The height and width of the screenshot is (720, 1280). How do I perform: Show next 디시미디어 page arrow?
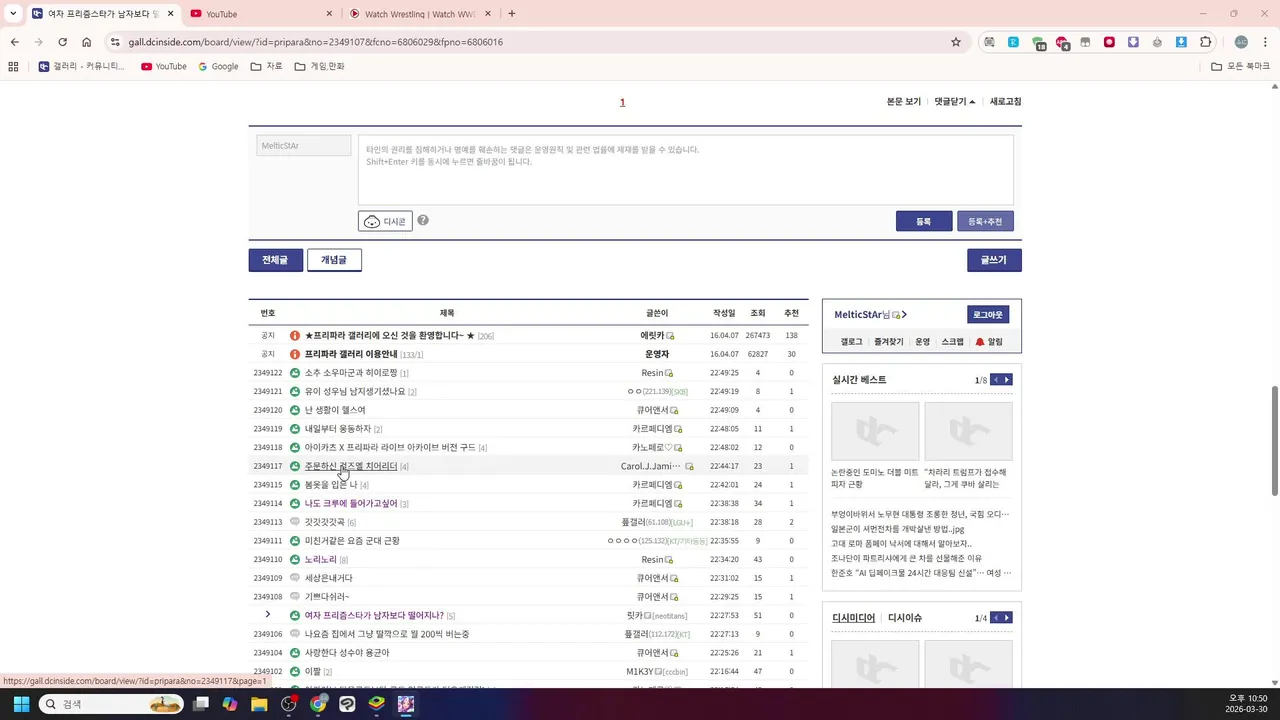coord(1007,618)
